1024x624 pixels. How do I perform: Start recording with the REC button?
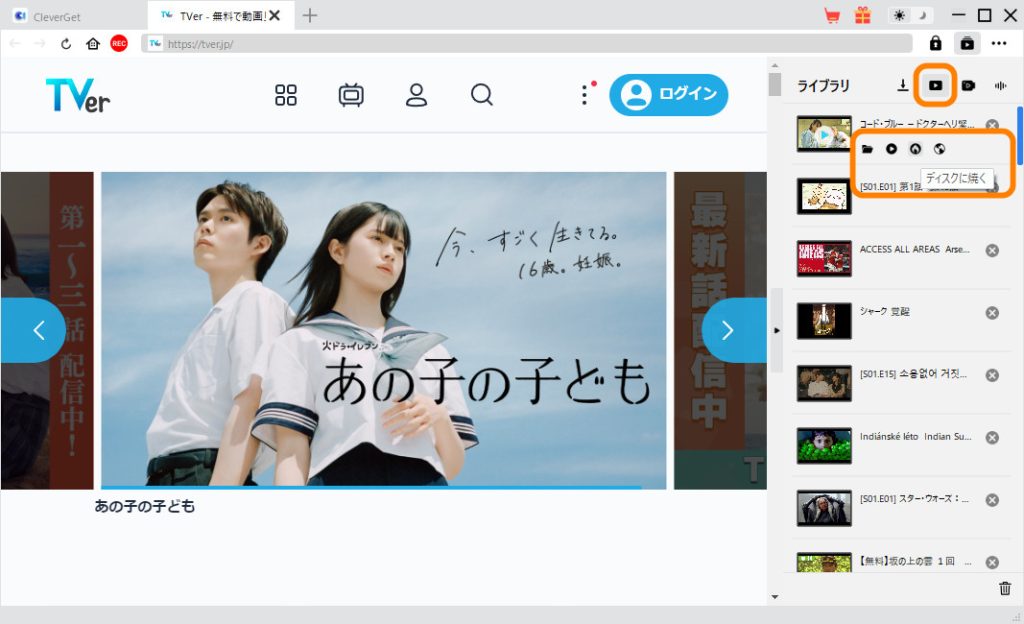(120, 44)
